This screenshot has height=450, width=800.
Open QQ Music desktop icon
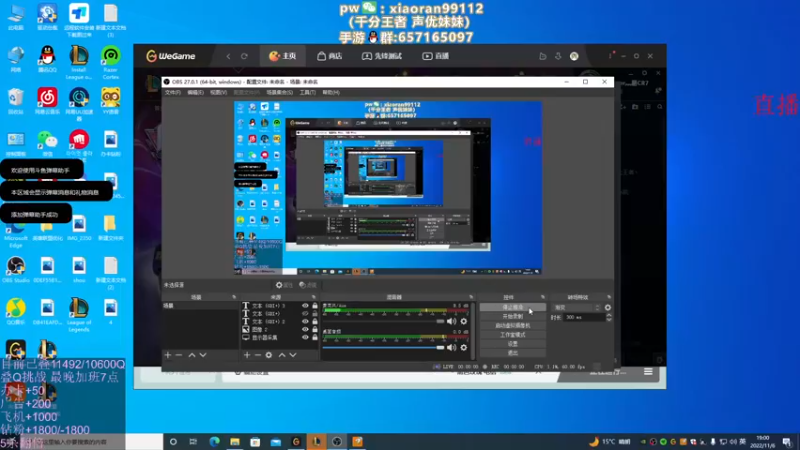click(16, 311)
